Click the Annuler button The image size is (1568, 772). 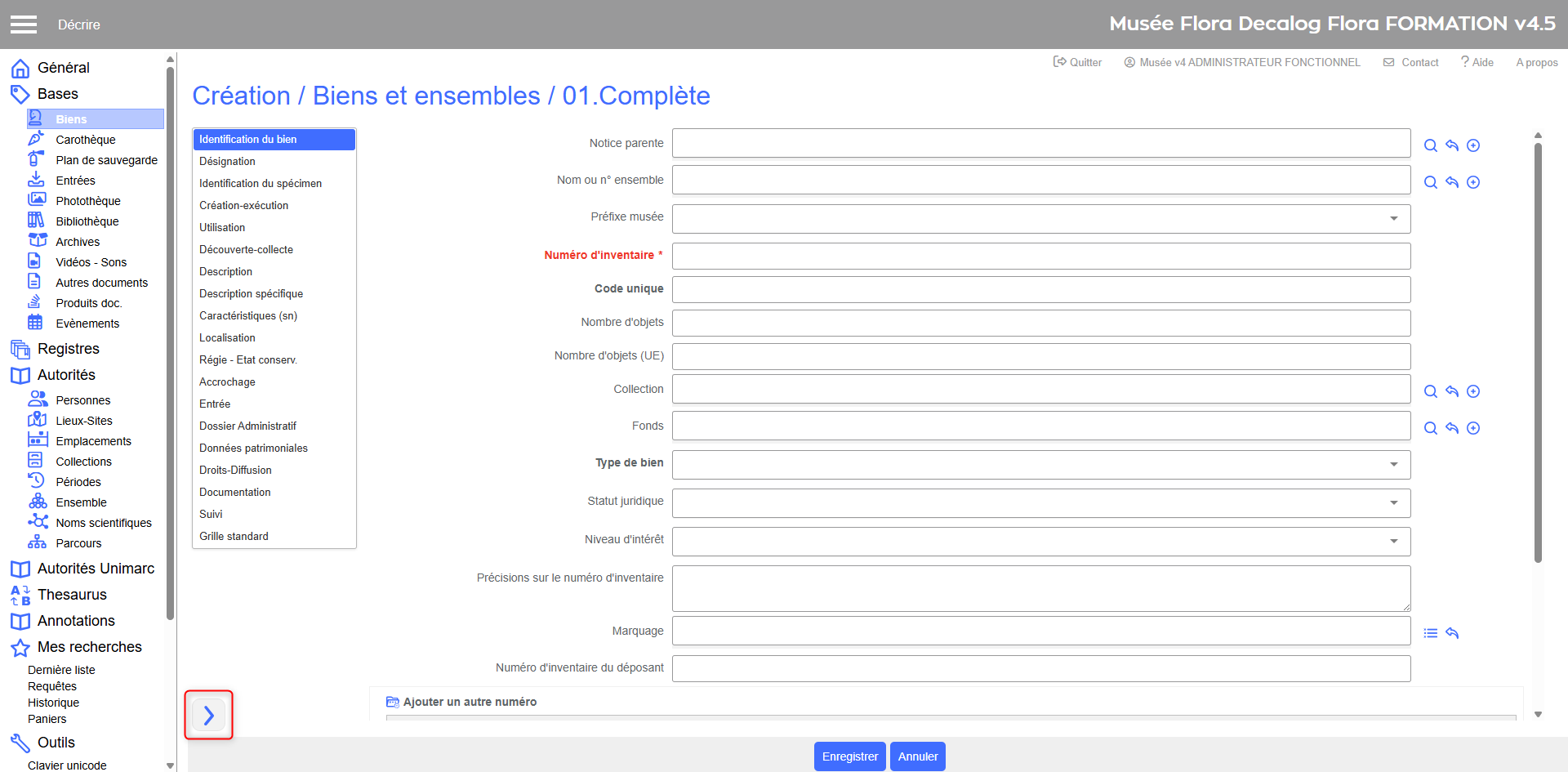[x=917, y=756]
